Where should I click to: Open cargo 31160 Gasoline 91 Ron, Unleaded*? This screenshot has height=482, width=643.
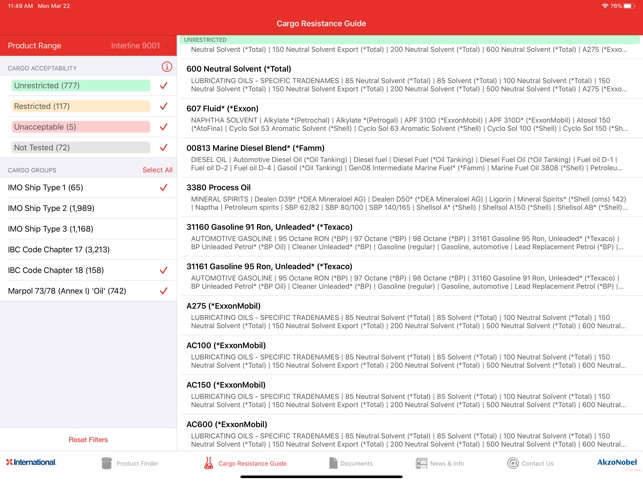click(410, 236)
